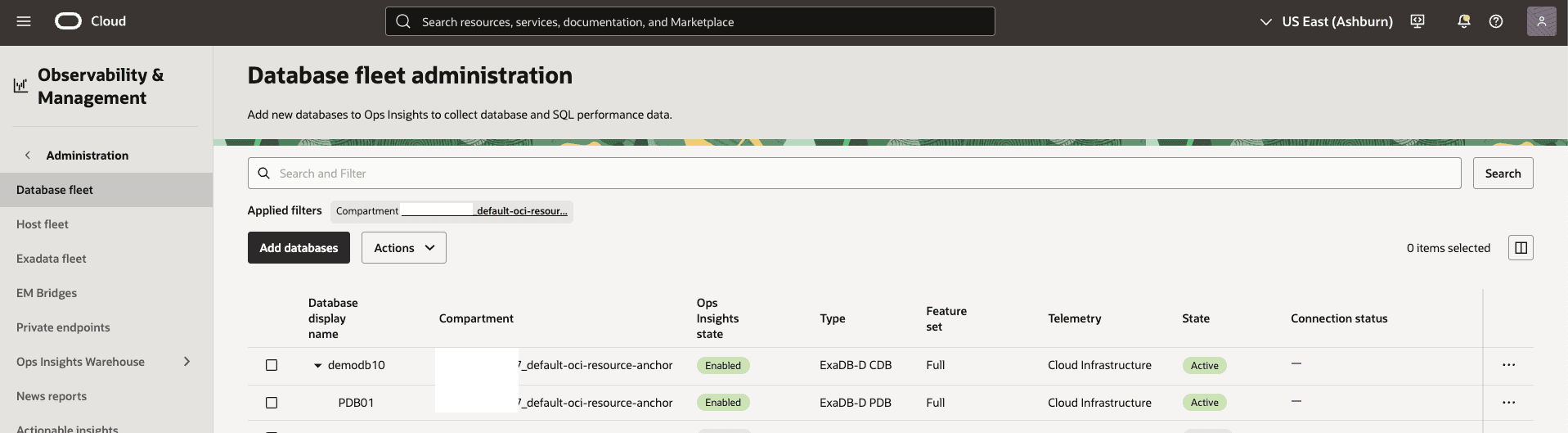Click the Active badge in PDB01 row
This screenshot has height=433, width=1568.
tap(1204, 403)
